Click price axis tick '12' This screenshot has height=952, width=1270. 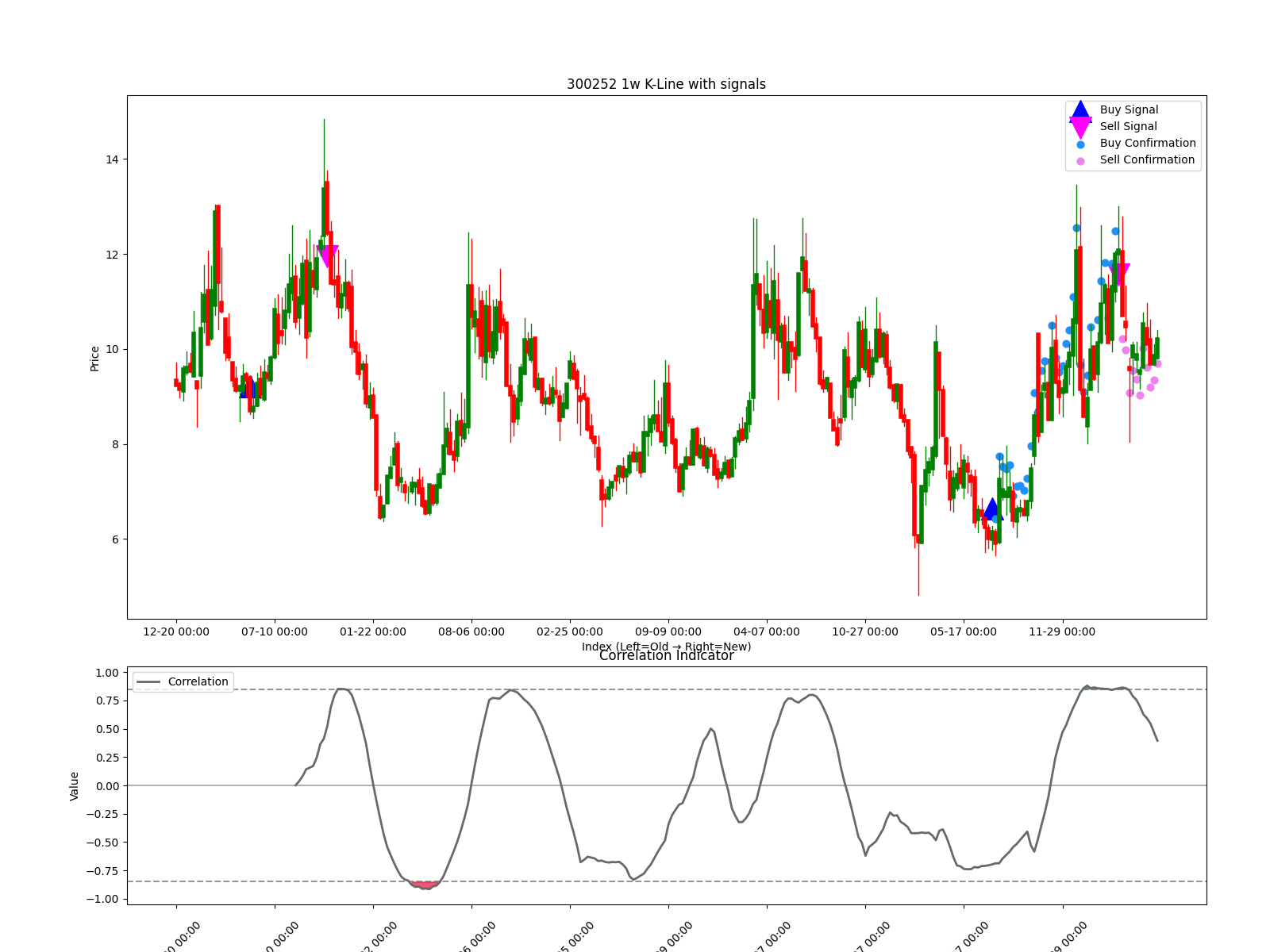[x=112, y=255]
